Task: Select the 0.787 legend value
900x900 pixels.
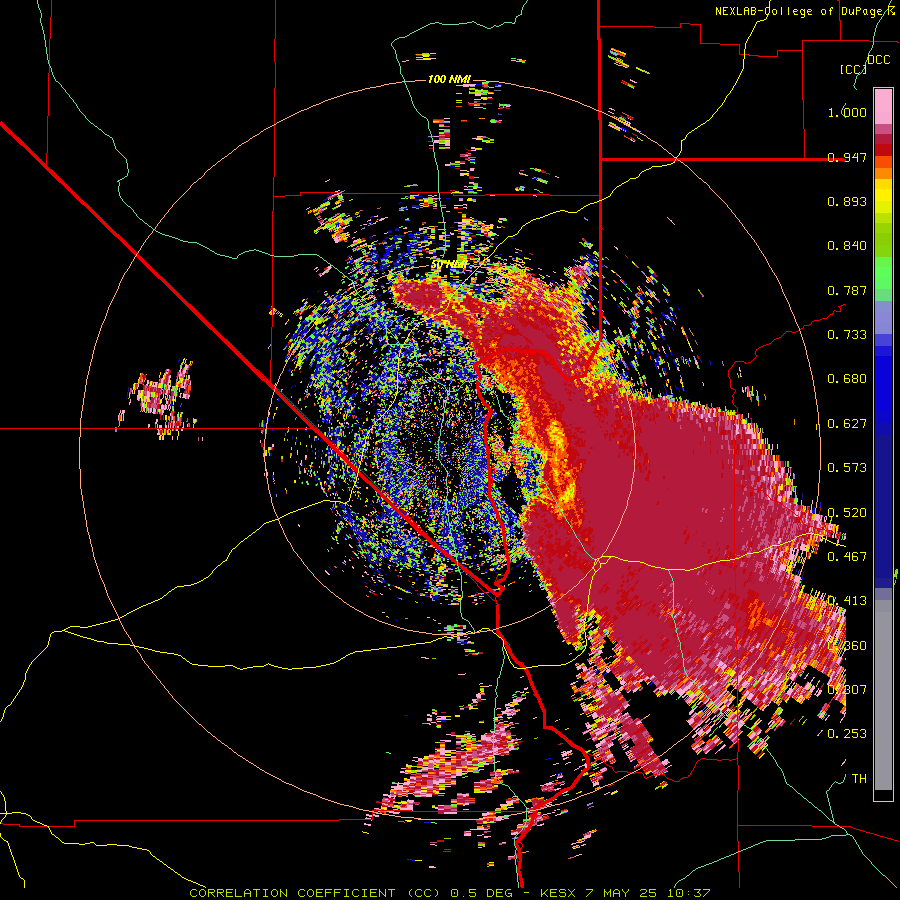Action: click(847, 290)
